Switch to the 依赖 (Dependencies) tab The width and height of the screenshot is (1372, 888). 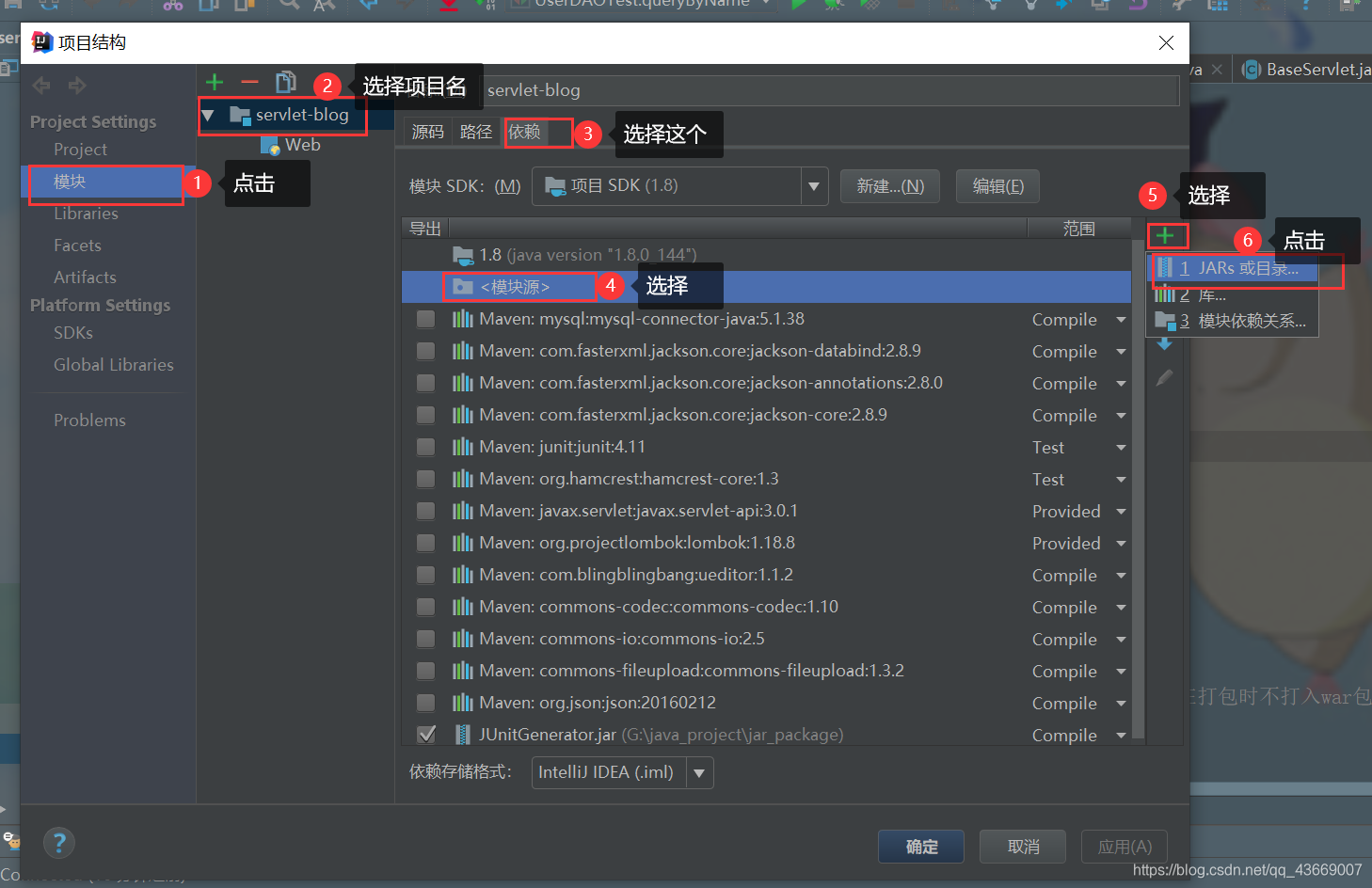click(x=525, y=132)
